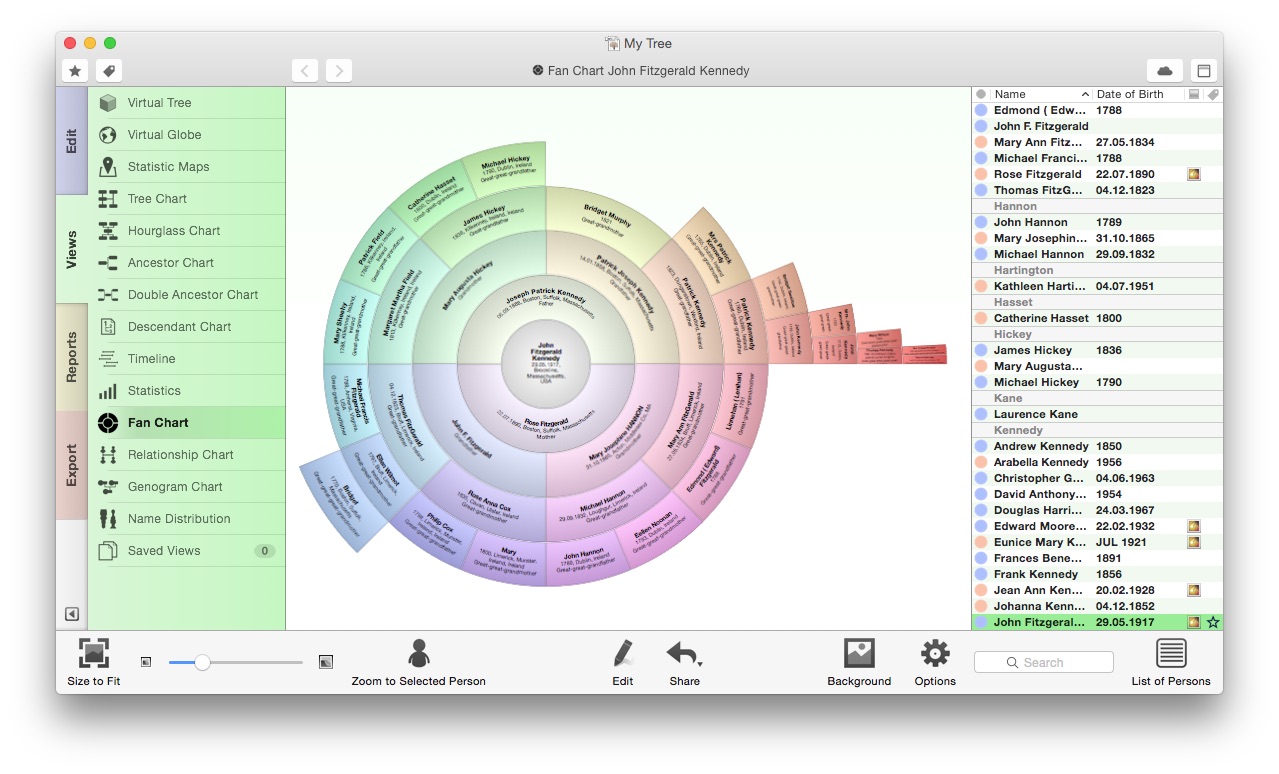
Task: Select John Hannon in persons list
Action: click(x=1097, y=222)
